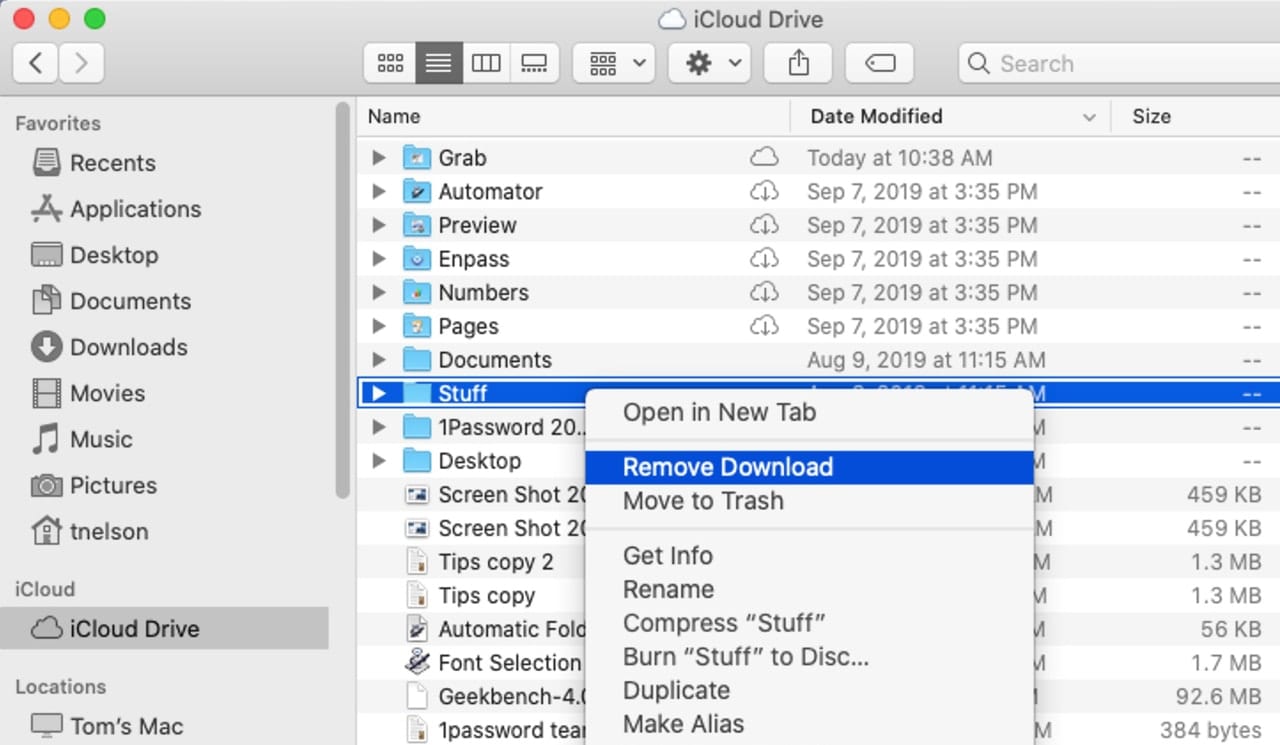
Task: Open Applications in the sidebar
Action: pyautogui.click(x=135, y=209)
